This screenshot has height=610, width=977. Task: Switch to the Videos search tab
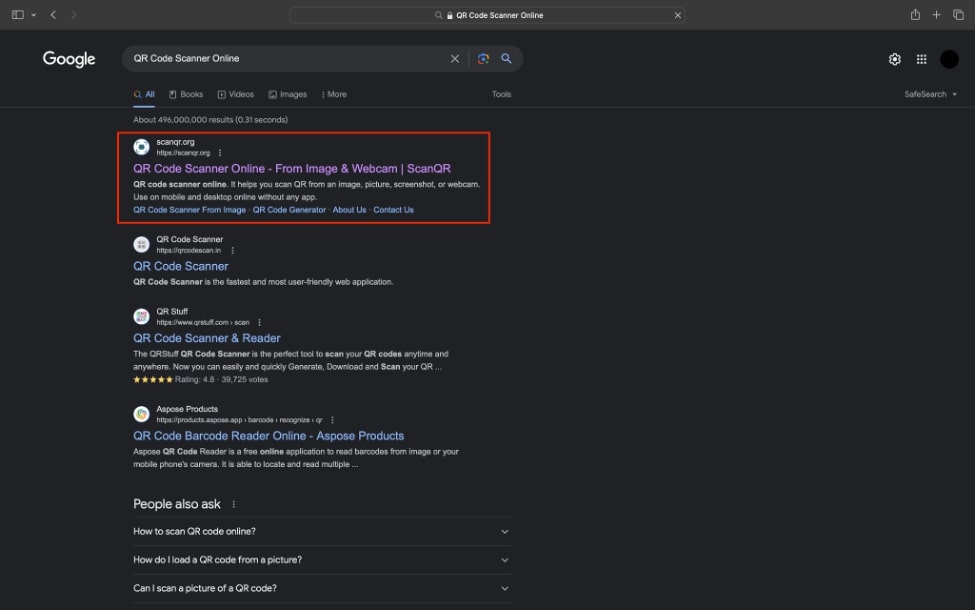pyautogui.click(x=236, y=94)
